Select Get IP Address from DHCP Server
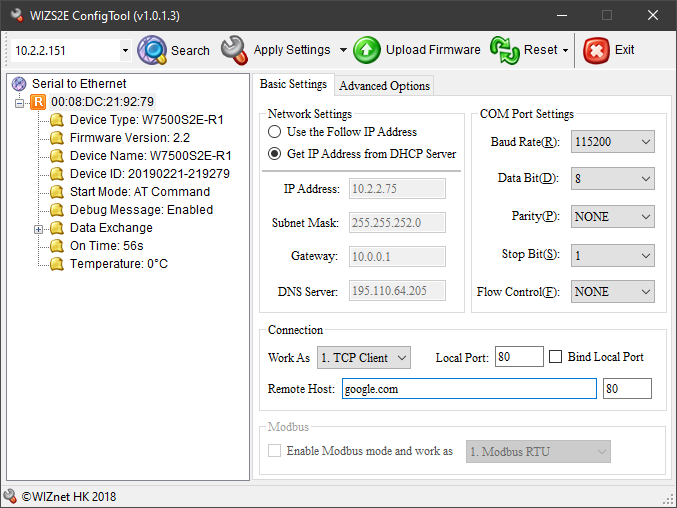Viewport: 677px width, 508px height. (275, 153)
